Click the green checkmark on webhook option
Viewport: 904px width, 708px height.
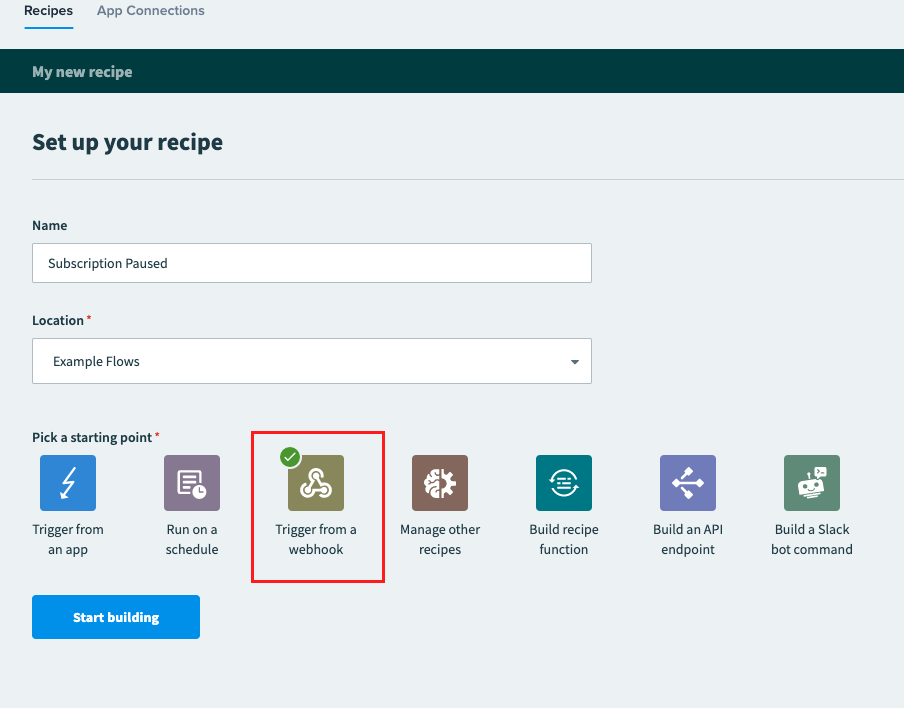[290, 457]
